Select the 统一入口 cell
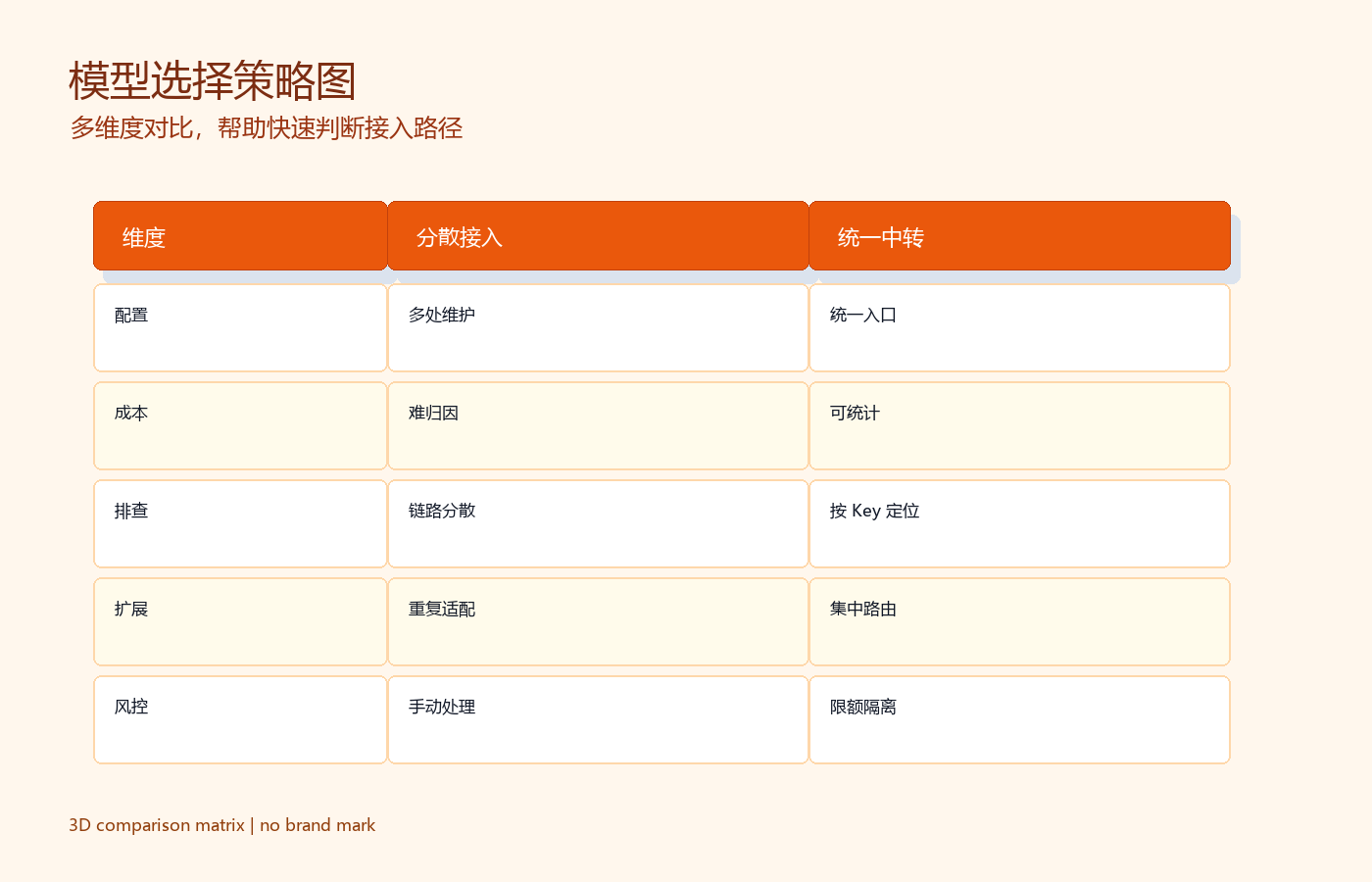 (1019, 327)
